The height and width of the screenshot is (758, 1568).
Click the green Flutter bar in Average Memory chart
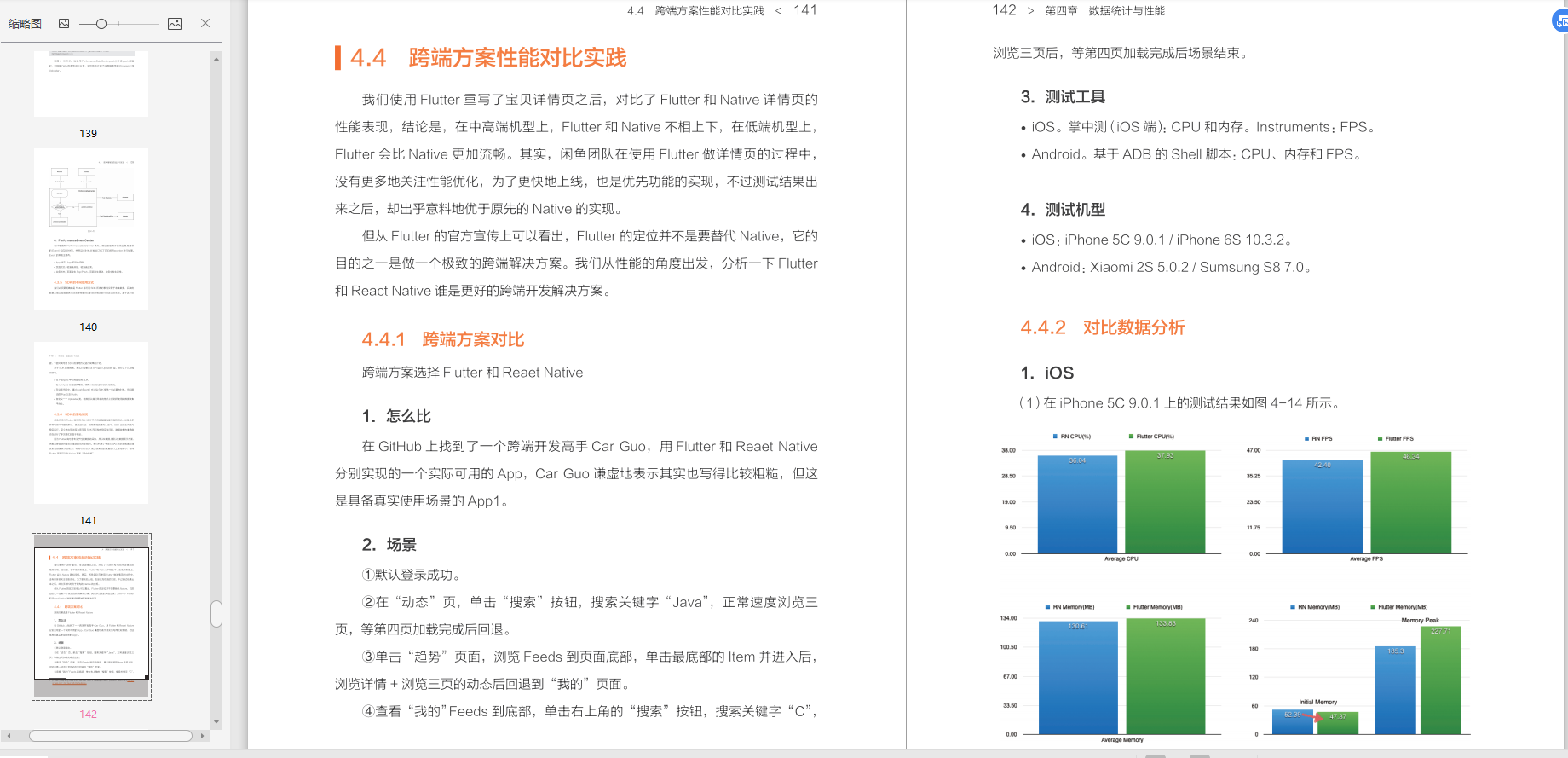[1166, 676]
